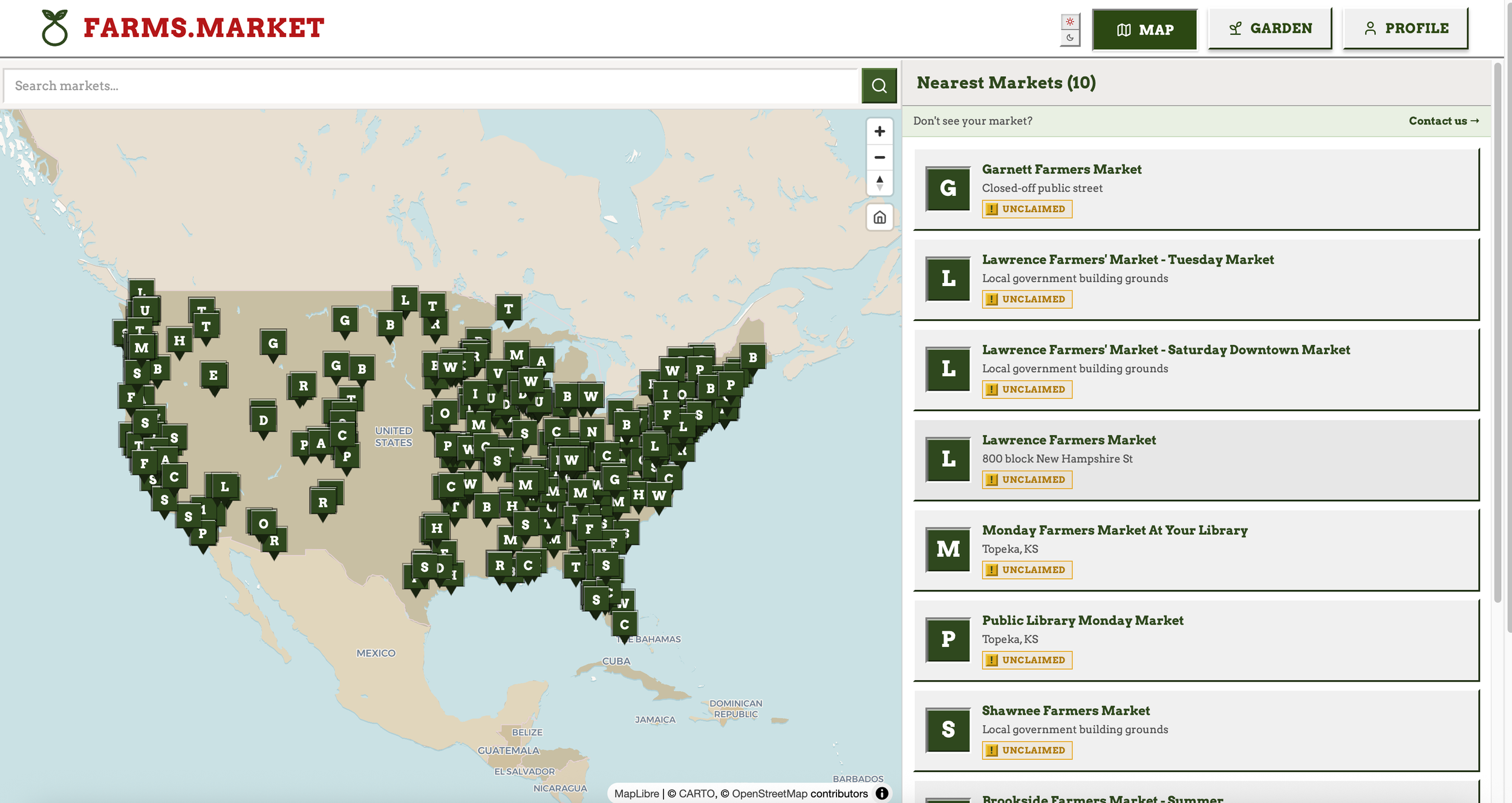Click Unclaimed badge on Monday Farmers Market
This screenshot has height=803, width=1512.
coord(1027,570)
